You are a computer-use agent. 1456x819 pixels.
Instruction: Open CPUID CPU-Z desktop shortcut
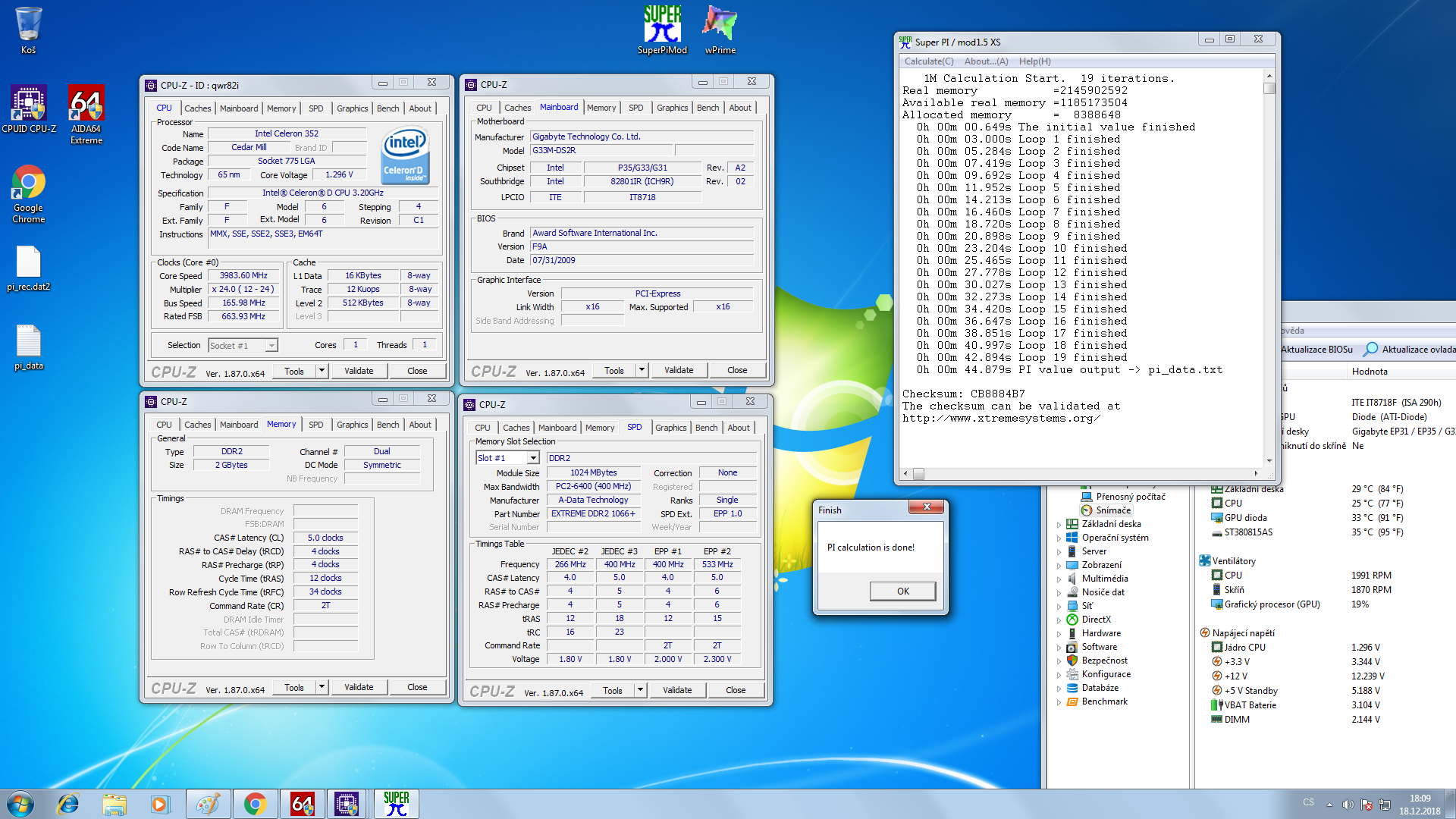pos(28,109)
